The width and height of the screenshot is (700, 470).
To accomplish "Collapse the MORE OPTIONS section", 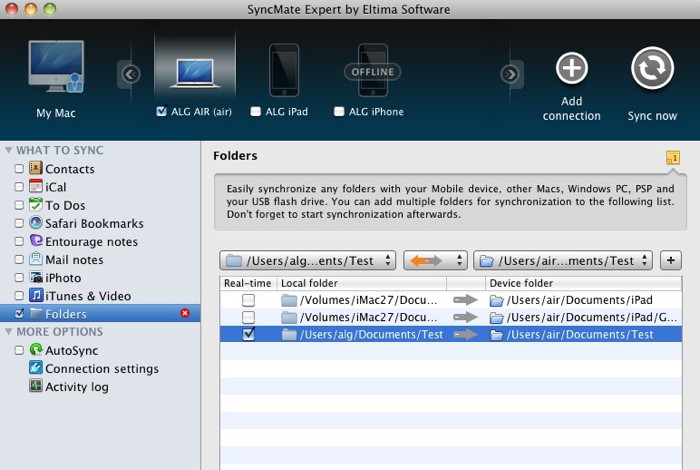I will [8, 332].
